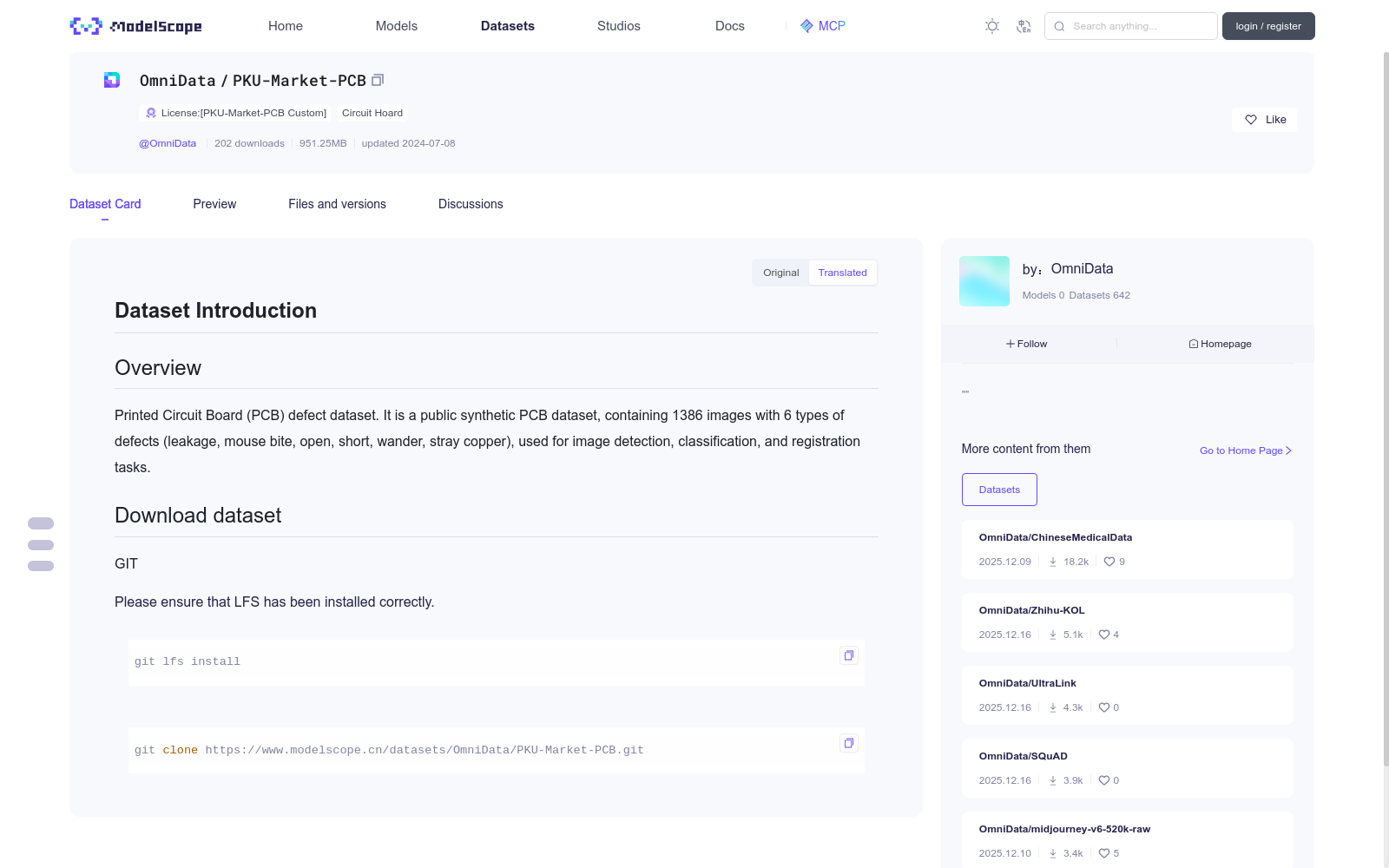Open the Preview tab

[214, 204]
